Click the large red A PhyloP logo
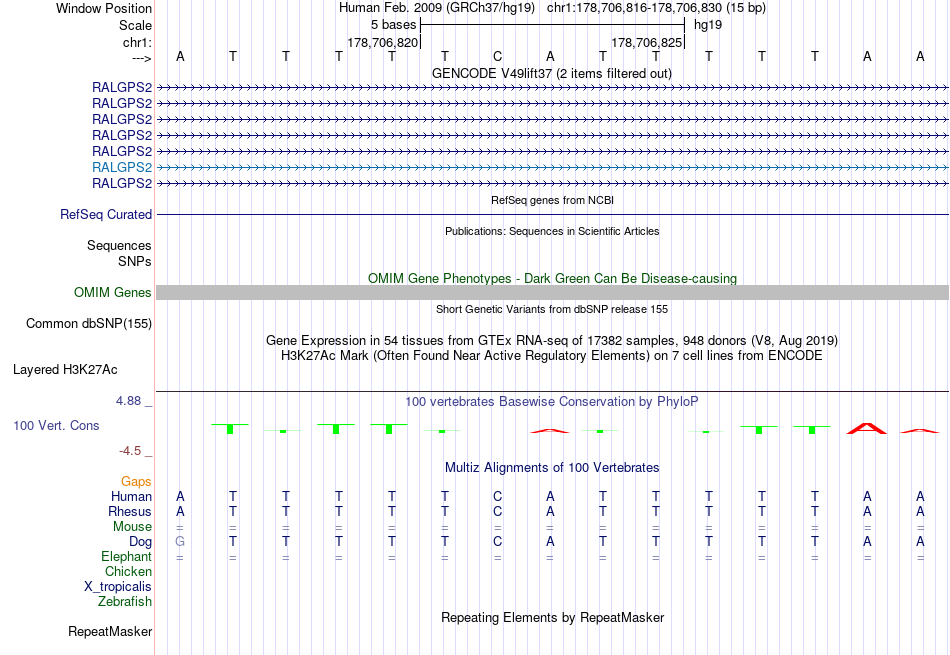 point(866,428)
